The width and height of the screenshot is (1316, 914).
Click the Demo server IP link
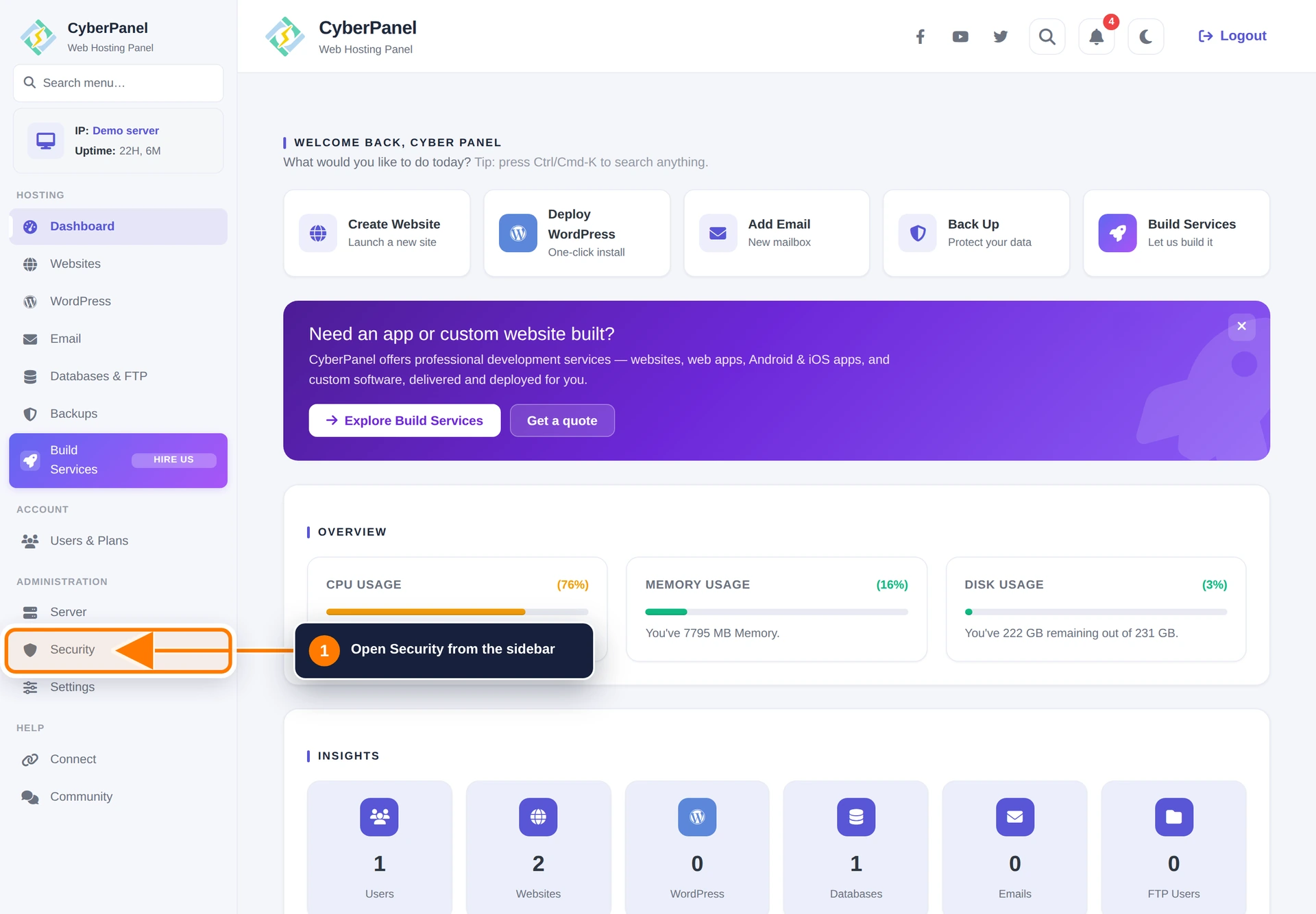pos(125,130)
